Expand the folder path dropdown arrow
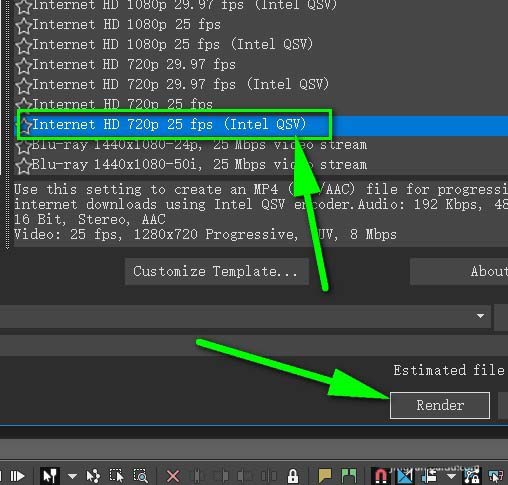Screen dimensions: 508x485 480,316
